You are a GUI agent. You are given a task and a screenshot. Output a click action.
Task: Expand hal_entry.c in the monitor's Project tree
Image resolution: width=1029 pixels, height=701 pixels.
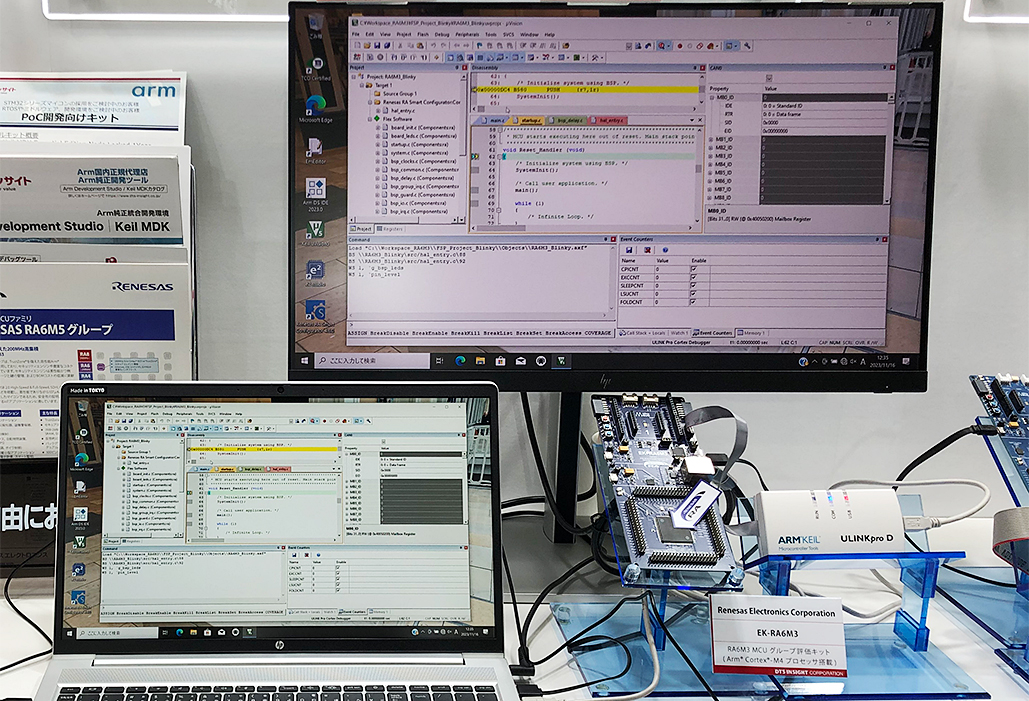point(378,111)
